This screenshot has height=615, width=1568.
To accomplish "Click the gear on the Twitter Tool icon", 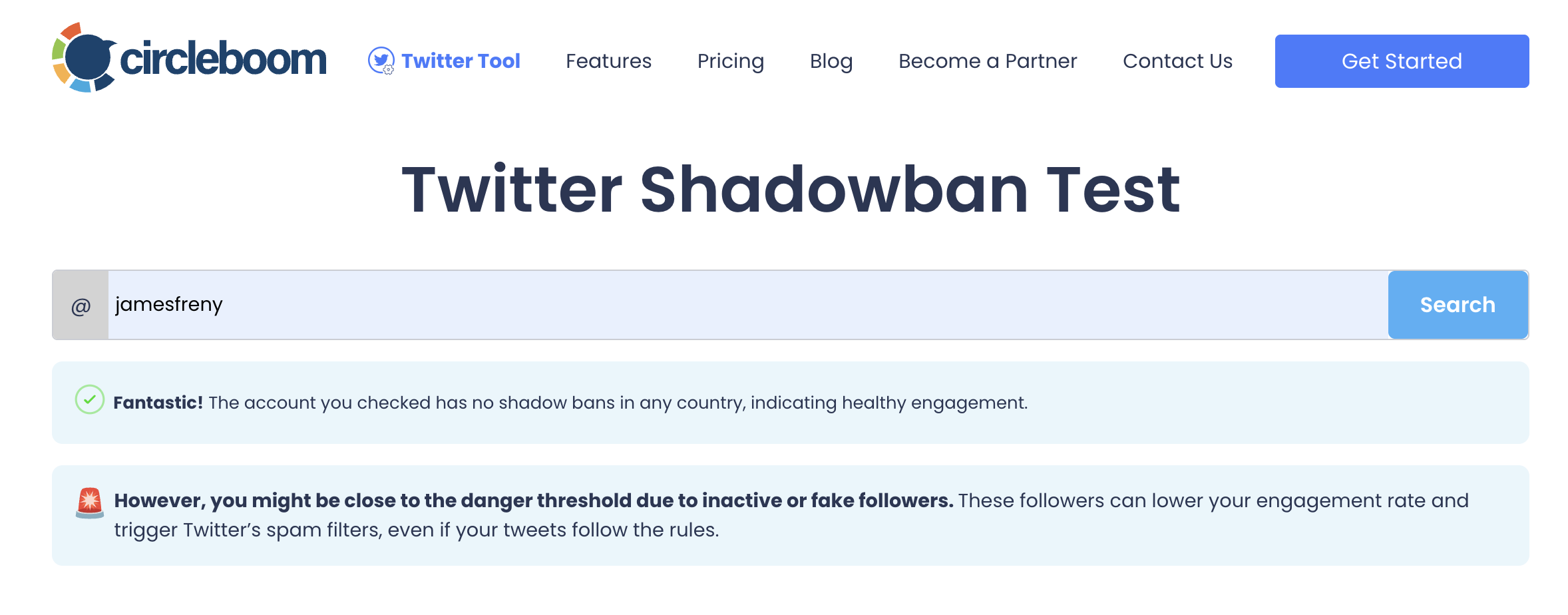I will (x=389, y=69).
